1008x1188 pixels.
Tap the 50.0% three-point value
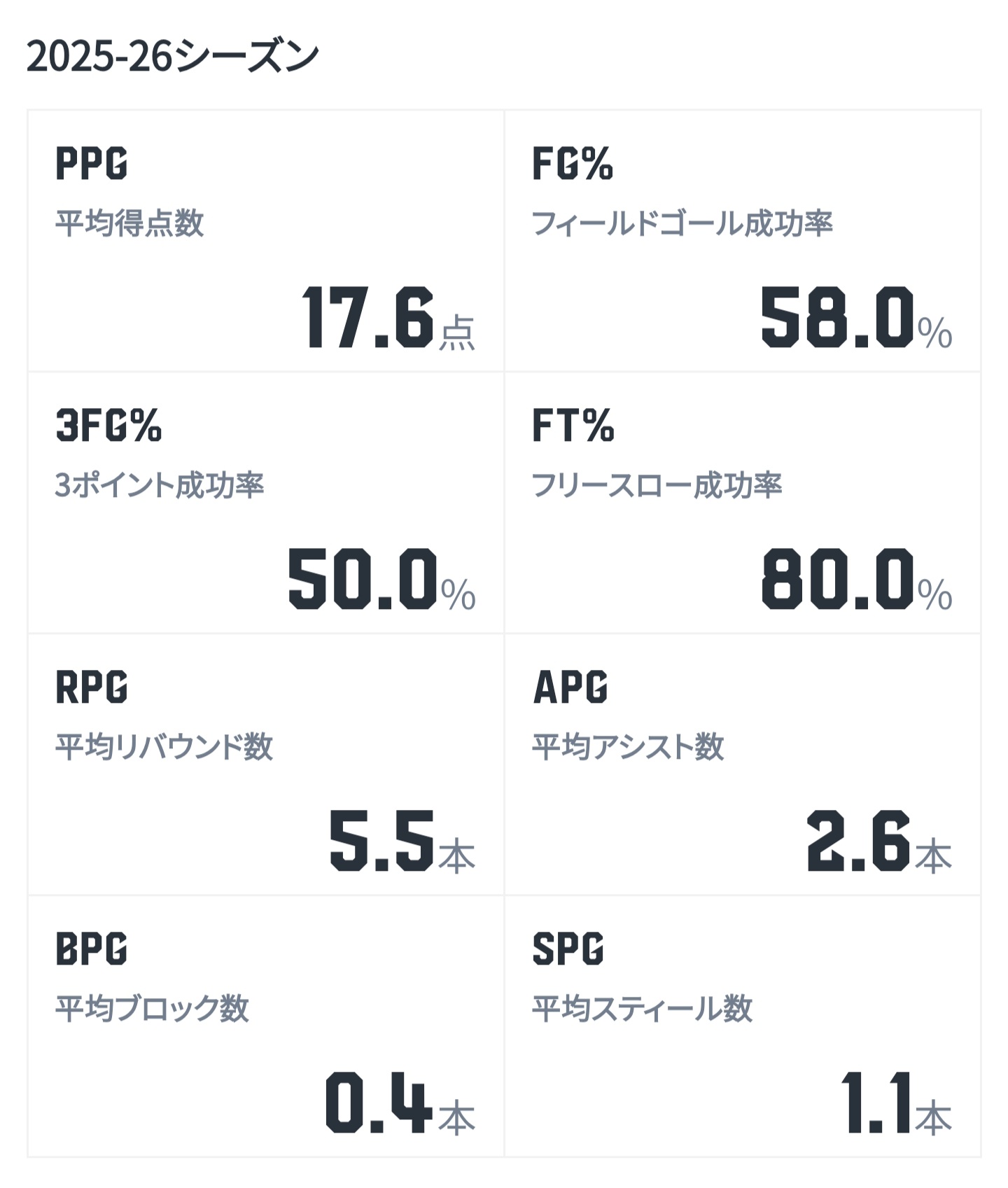(x=382, y=580)
